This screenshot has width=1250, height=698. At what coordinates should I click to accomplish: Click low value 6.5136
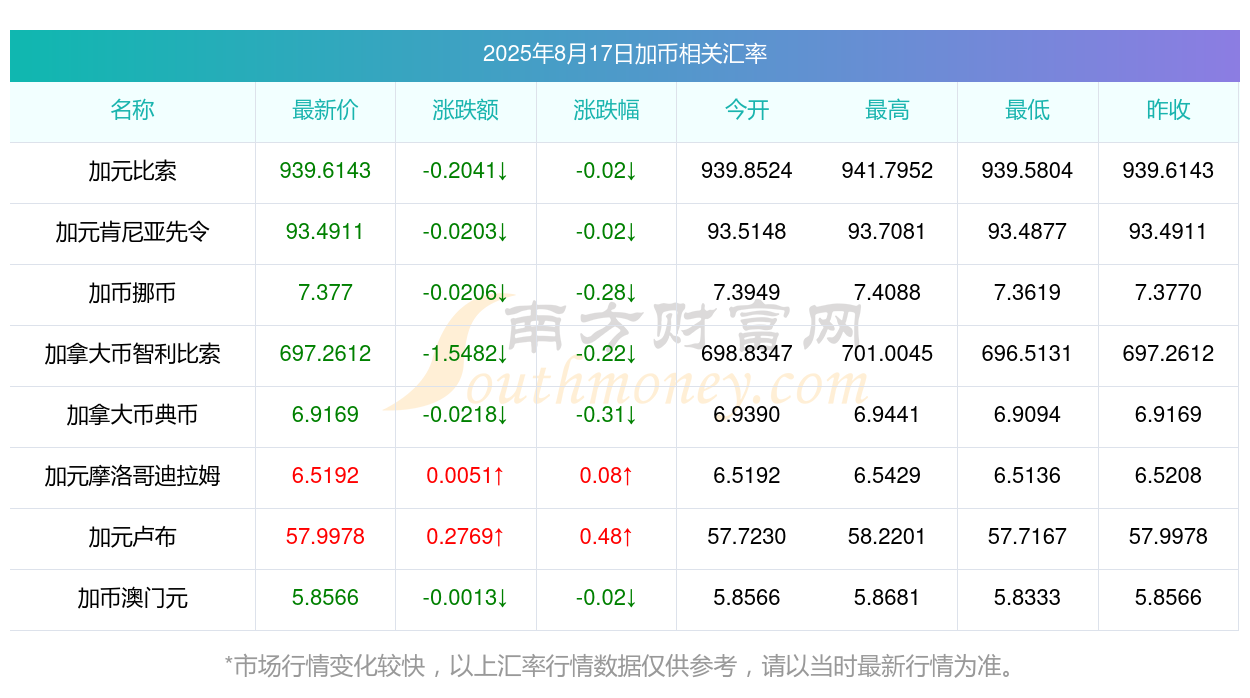1028,476
